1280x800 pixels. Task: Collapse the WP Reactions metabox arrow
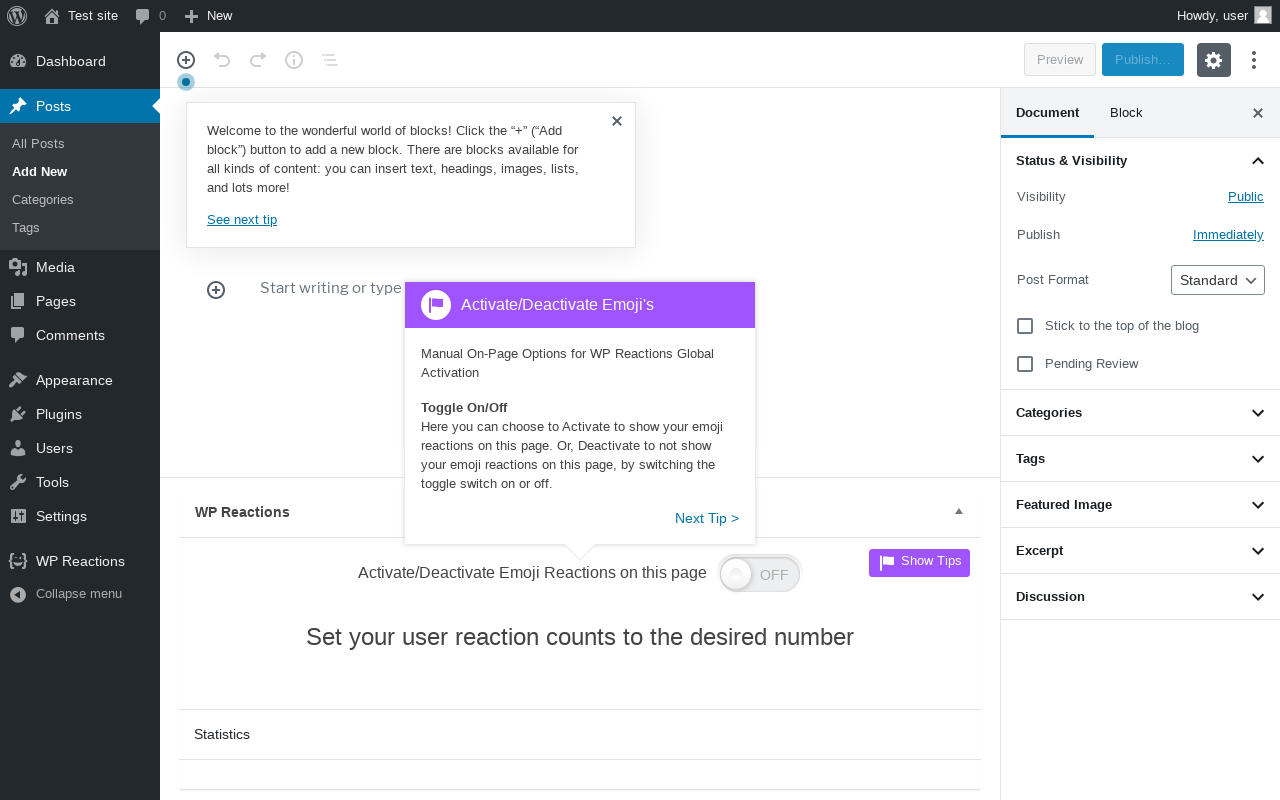click(x=959, y=511)
